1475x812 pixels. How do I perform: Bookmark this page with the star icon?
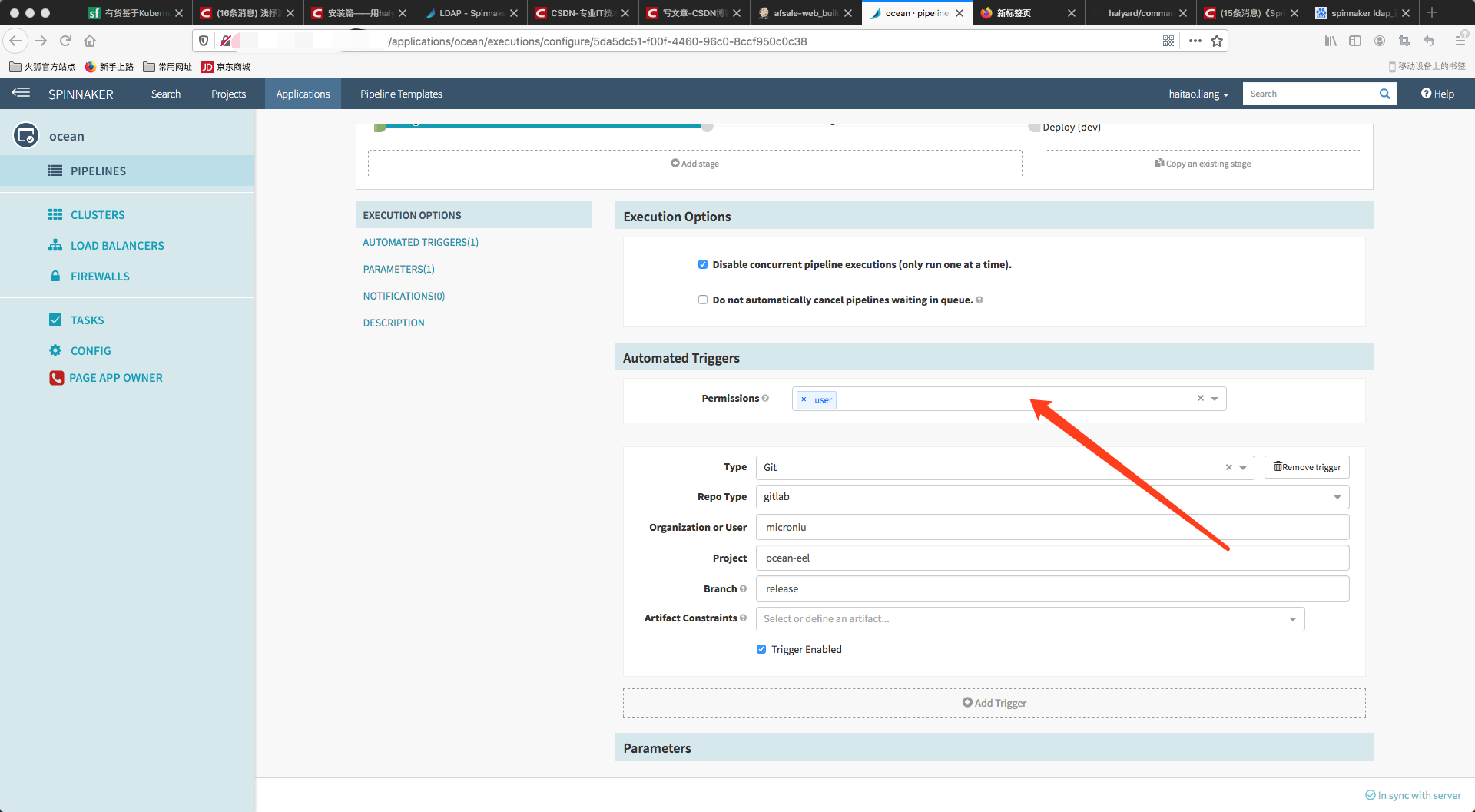1217,41
